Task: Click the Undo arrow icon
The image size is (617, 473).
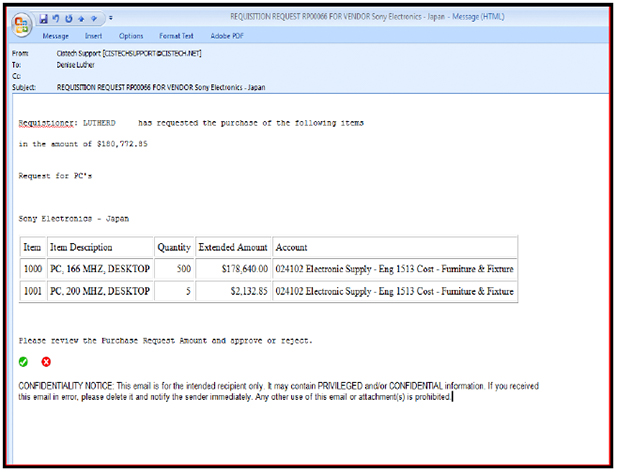Action: tap(56, 18)
